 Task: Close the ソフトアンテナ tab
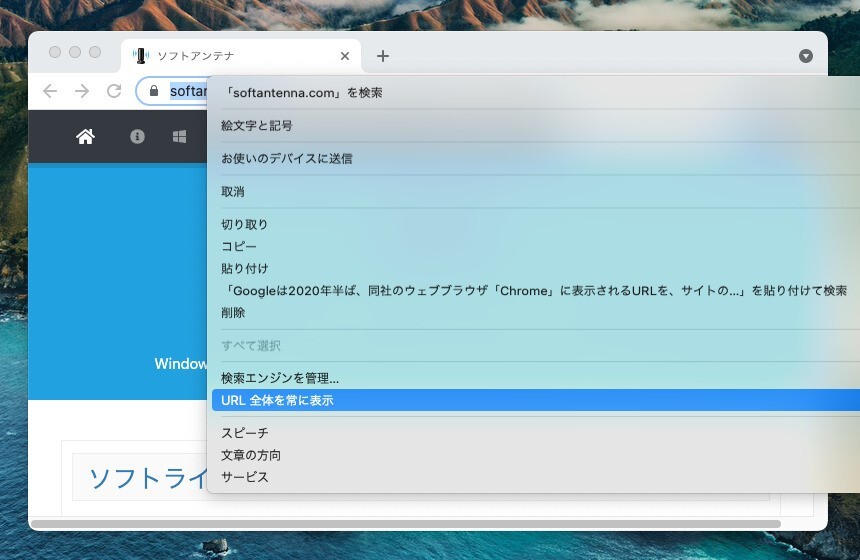pos(345,56)
